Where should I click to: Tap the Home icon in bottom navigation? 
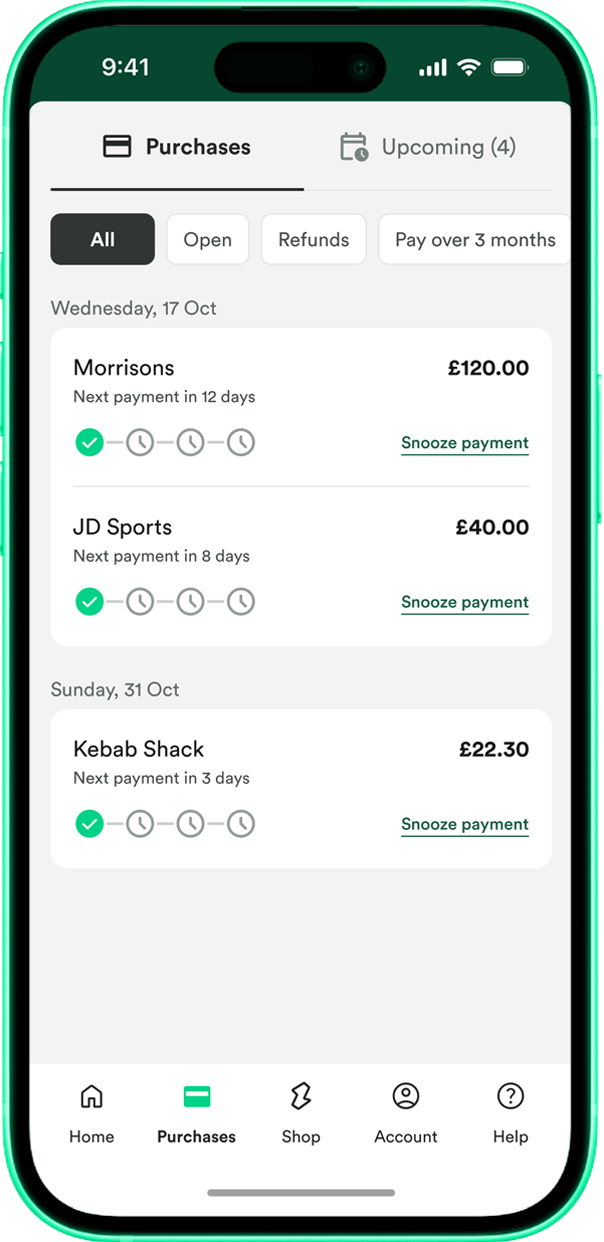(x=91, y=1097)
